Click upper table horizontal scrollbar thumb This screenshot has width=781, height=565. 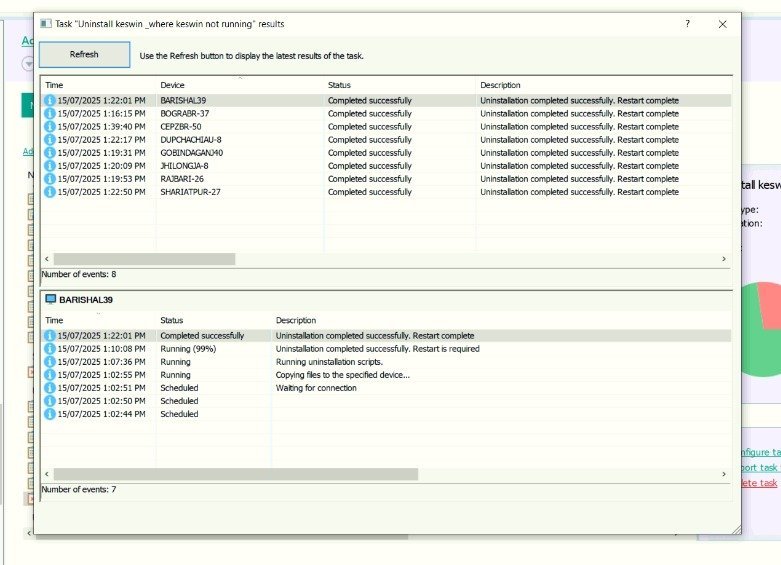click(x=144, y=259)
